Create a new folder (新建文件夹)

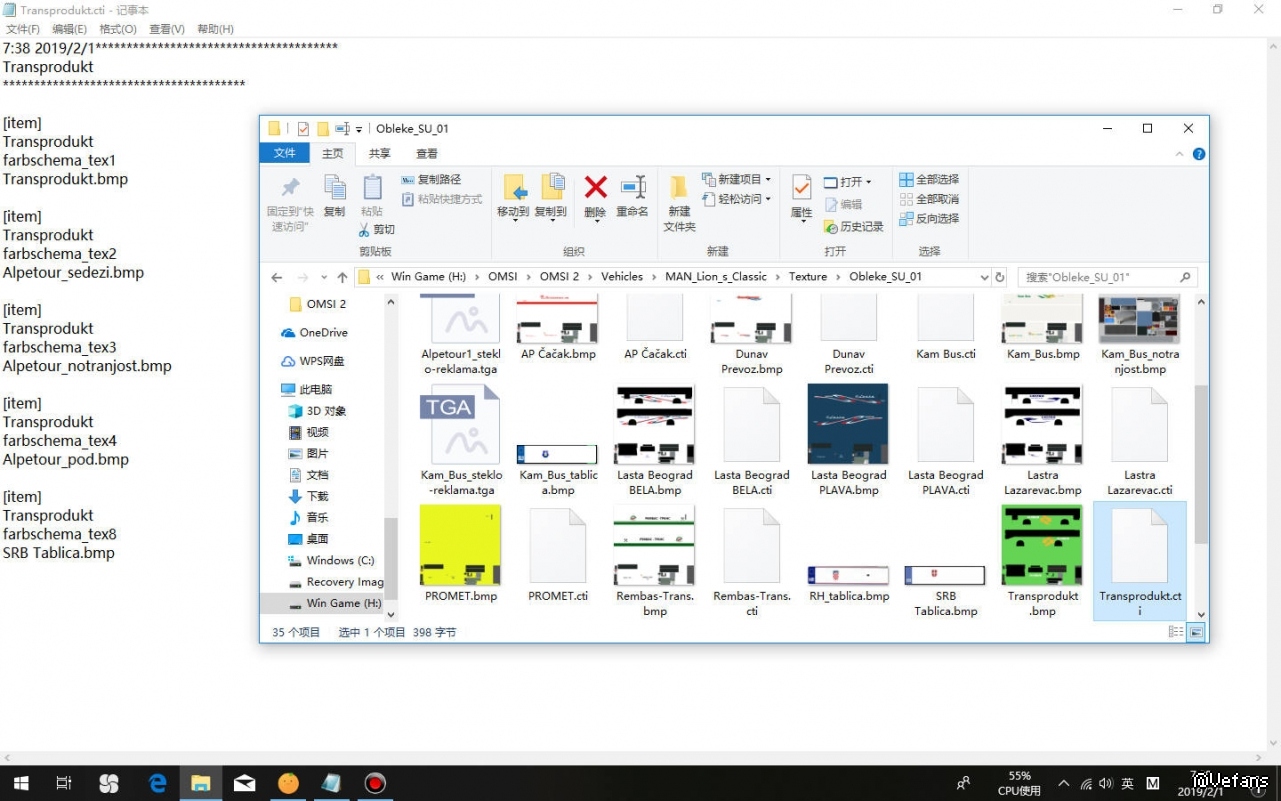point(679,203)
